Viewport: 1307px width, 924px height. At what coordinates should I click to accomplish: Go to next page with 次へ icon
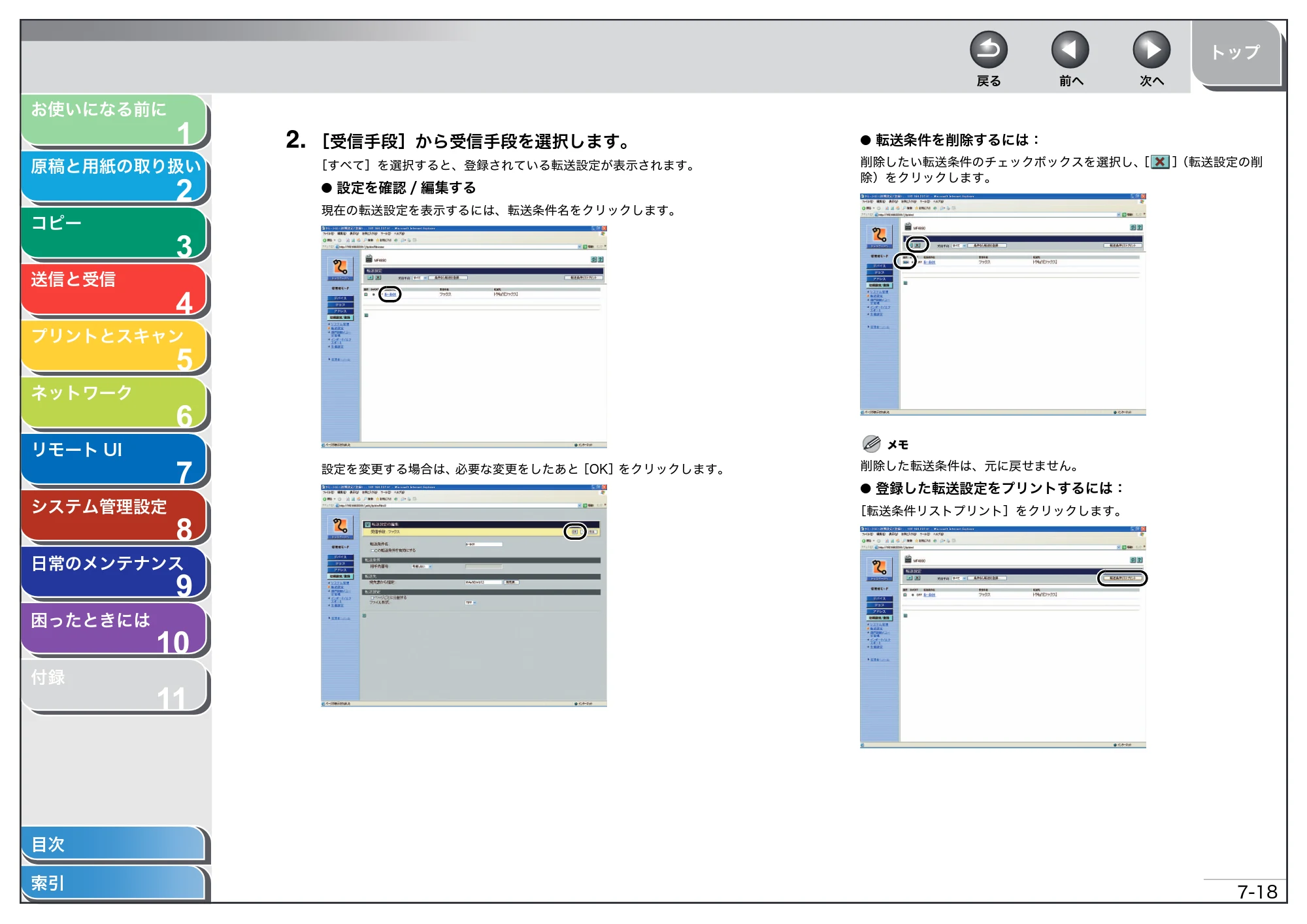[1151, 50]
